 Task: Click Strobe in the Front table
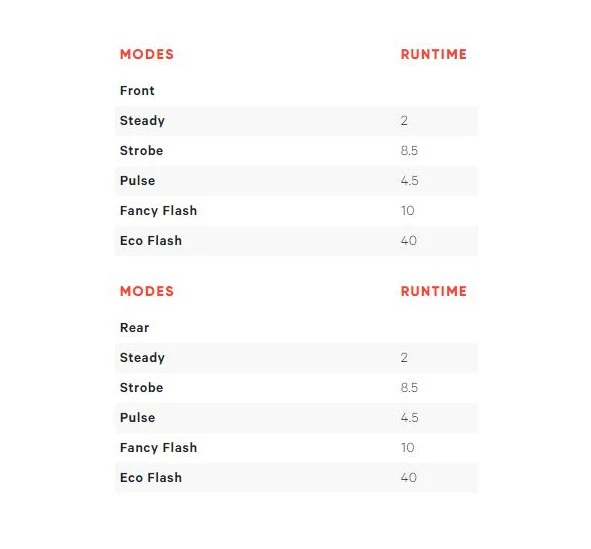141,150
